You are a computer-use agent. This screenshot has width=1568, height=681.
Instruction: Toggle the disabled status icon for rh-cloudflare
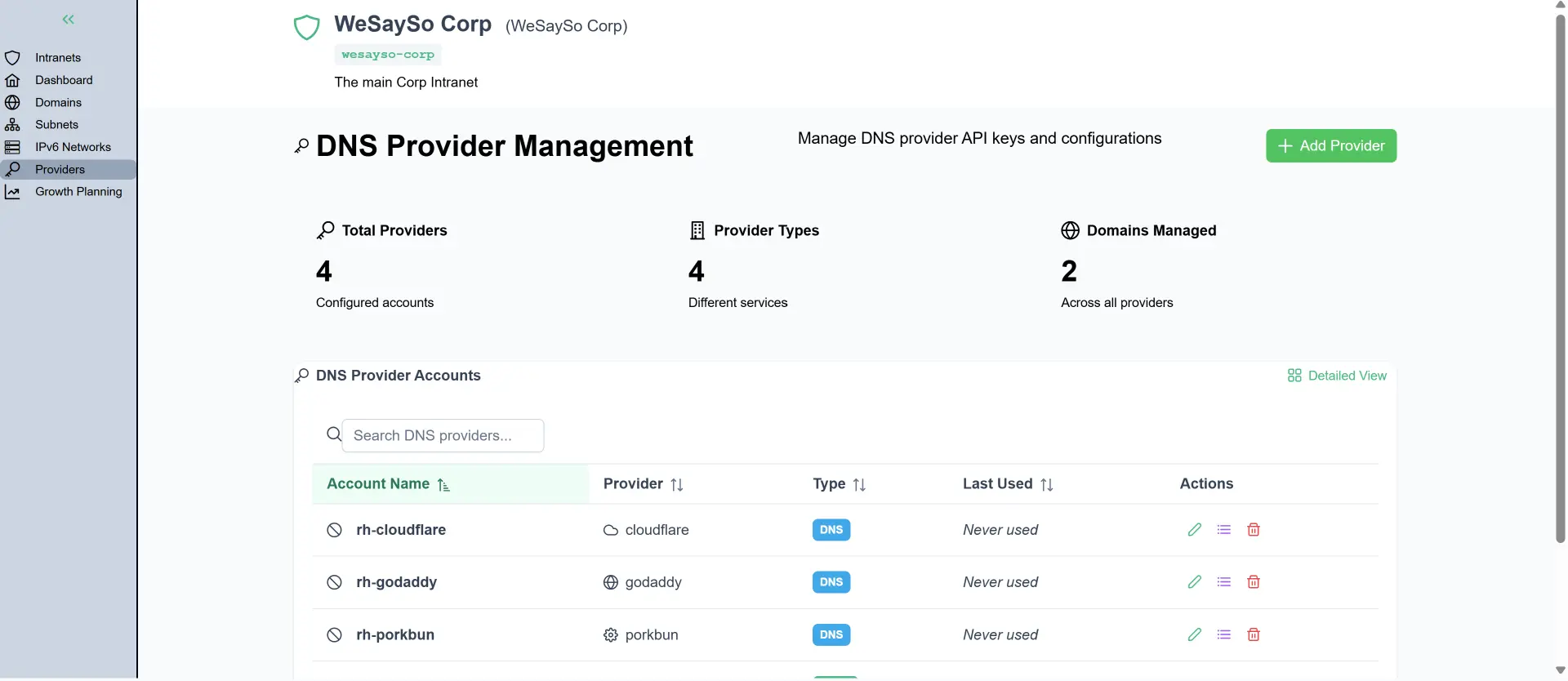point(334,530)
